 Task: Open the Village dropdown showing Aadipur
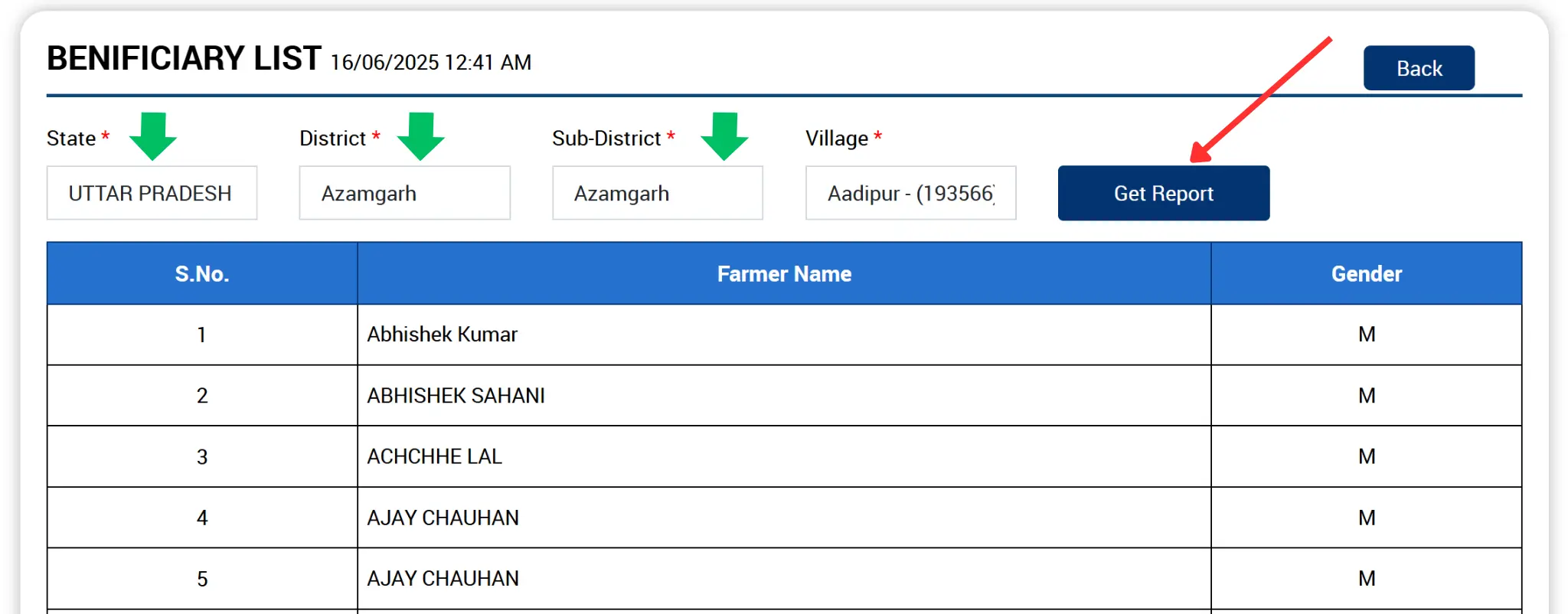(910, 193)
